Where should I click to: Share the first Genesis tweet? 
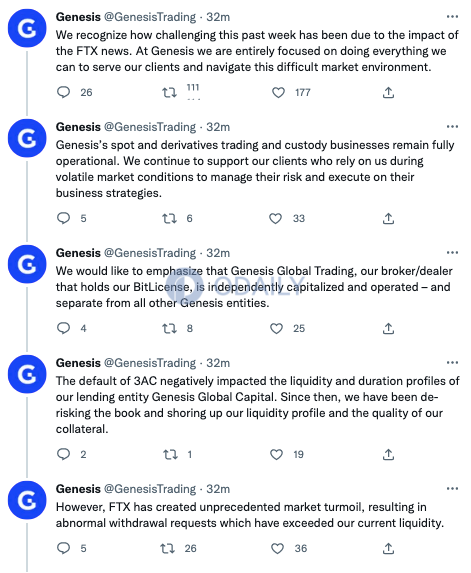pyautogui.click(x=388, y=92)
